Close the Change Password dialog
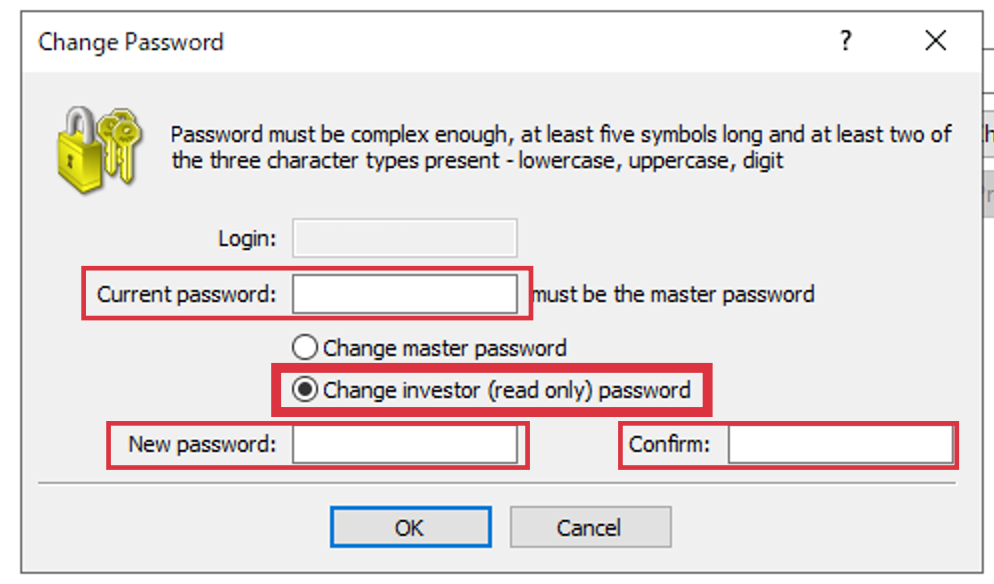The image size is (994, 584). click(x=936, y=41)
